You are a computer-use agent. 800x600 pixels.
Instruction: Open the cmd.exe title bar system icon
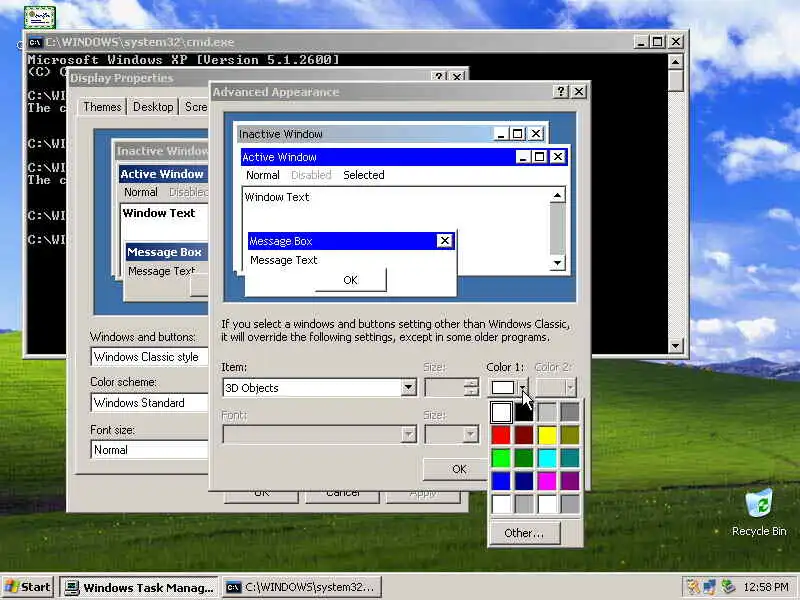(35, 42)
